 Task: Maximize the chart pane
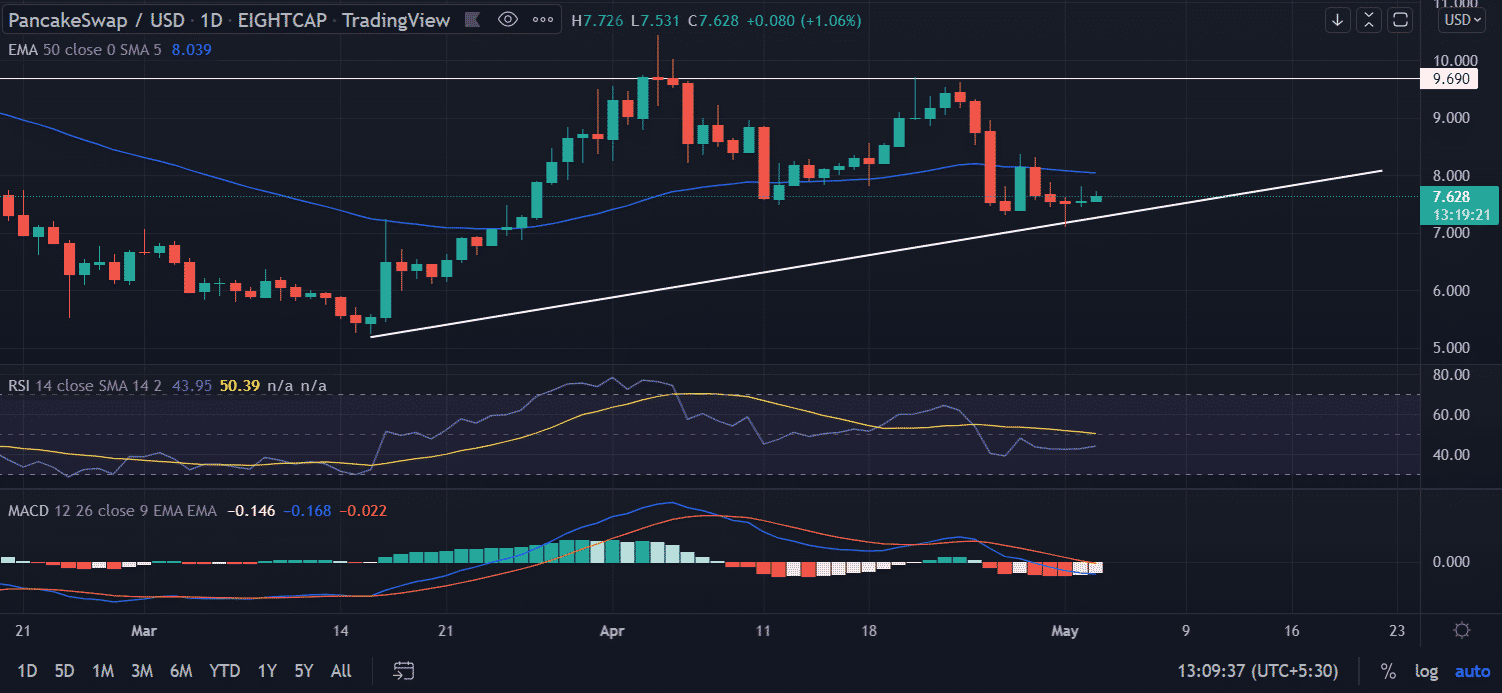coord(1401,20)
